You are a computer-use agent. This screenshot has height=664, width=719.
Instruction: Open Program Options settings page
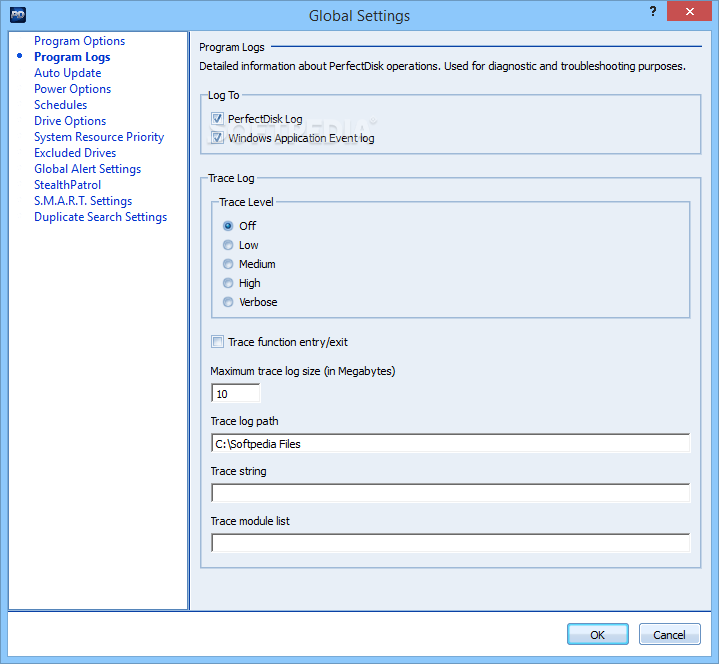[79, 41]
